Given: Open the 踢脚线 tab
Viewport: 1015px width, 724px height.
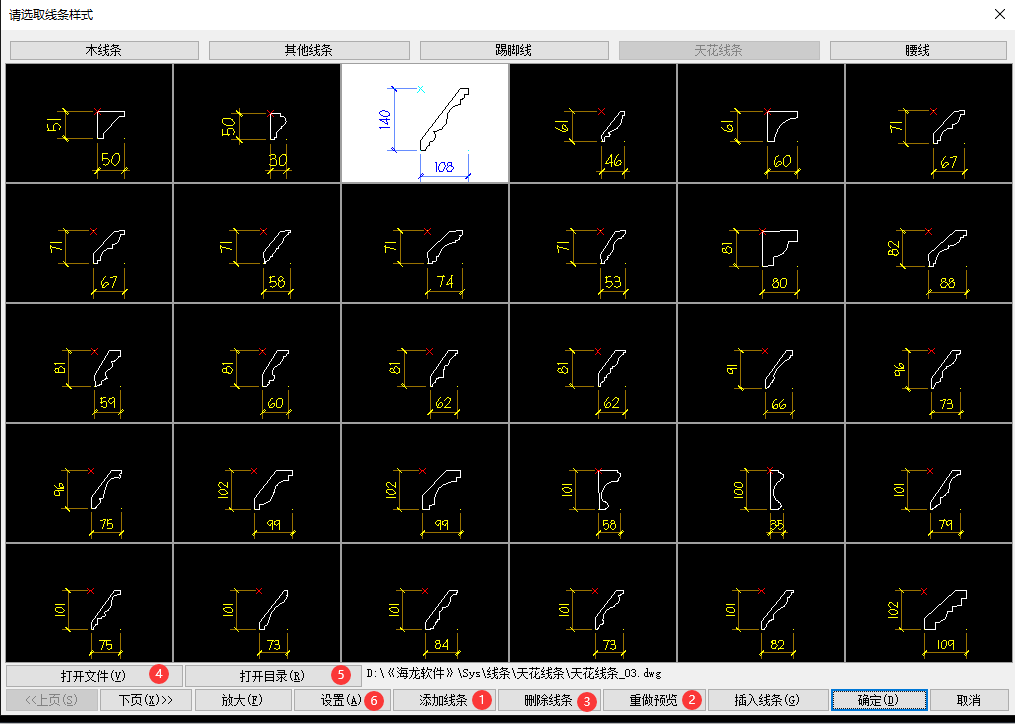Looking at the screenshot, I should click(514, 51).
